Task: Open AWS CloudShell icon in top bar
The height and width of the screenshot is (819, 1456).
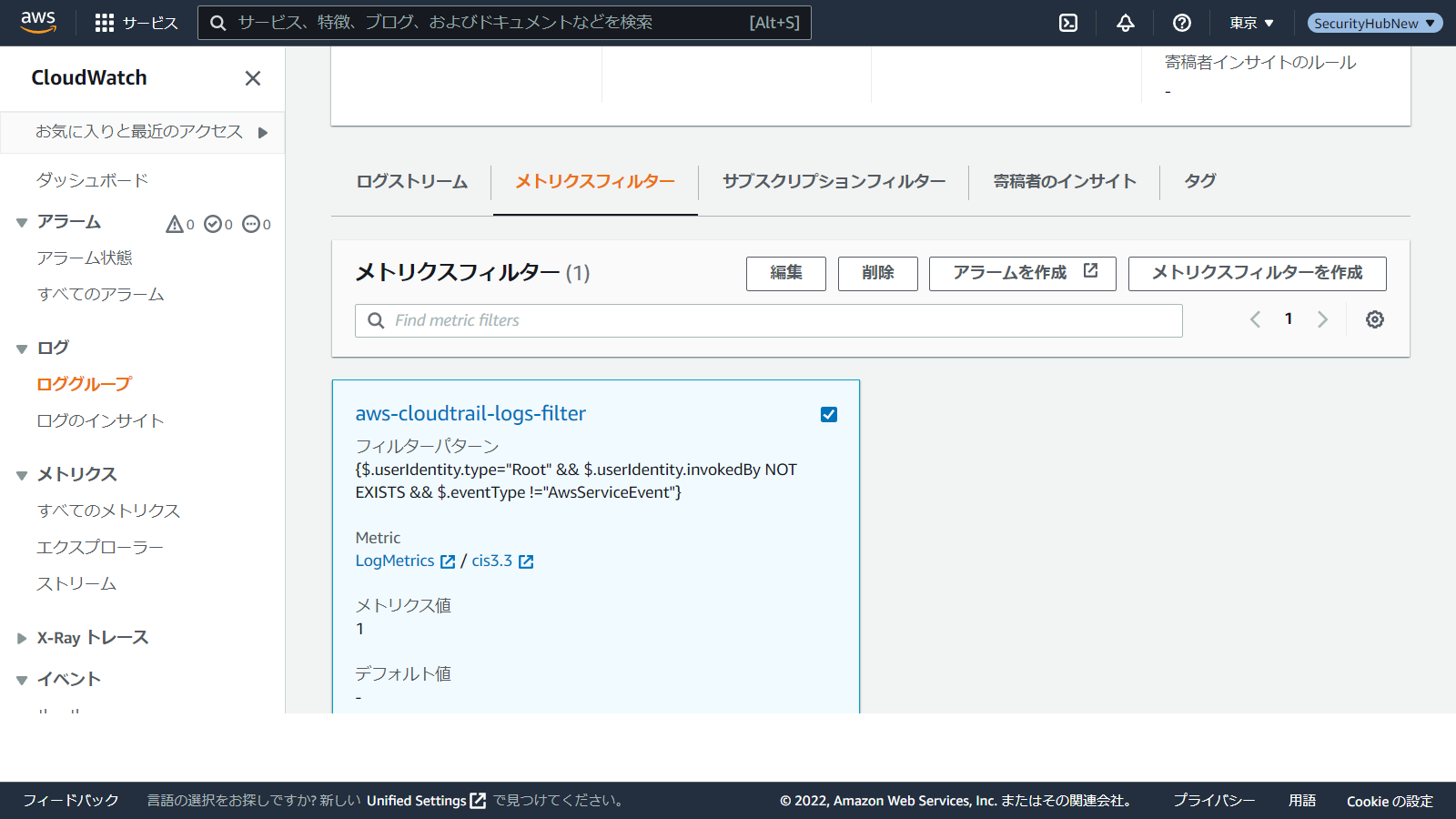Action: [x=1068, y=23]
